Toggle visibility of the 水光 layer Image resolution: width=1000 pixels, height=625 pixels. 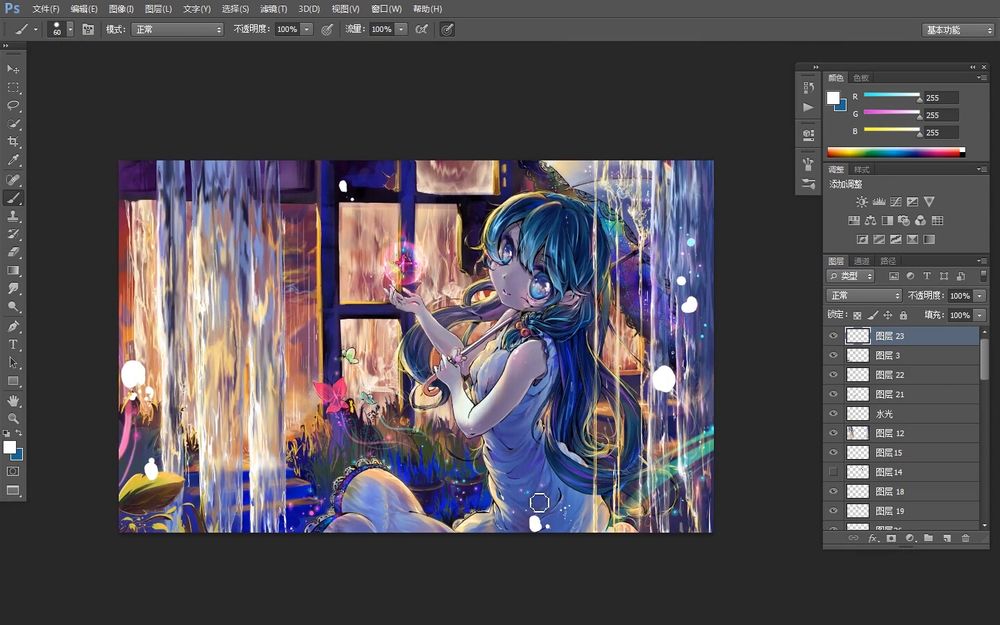833,413
